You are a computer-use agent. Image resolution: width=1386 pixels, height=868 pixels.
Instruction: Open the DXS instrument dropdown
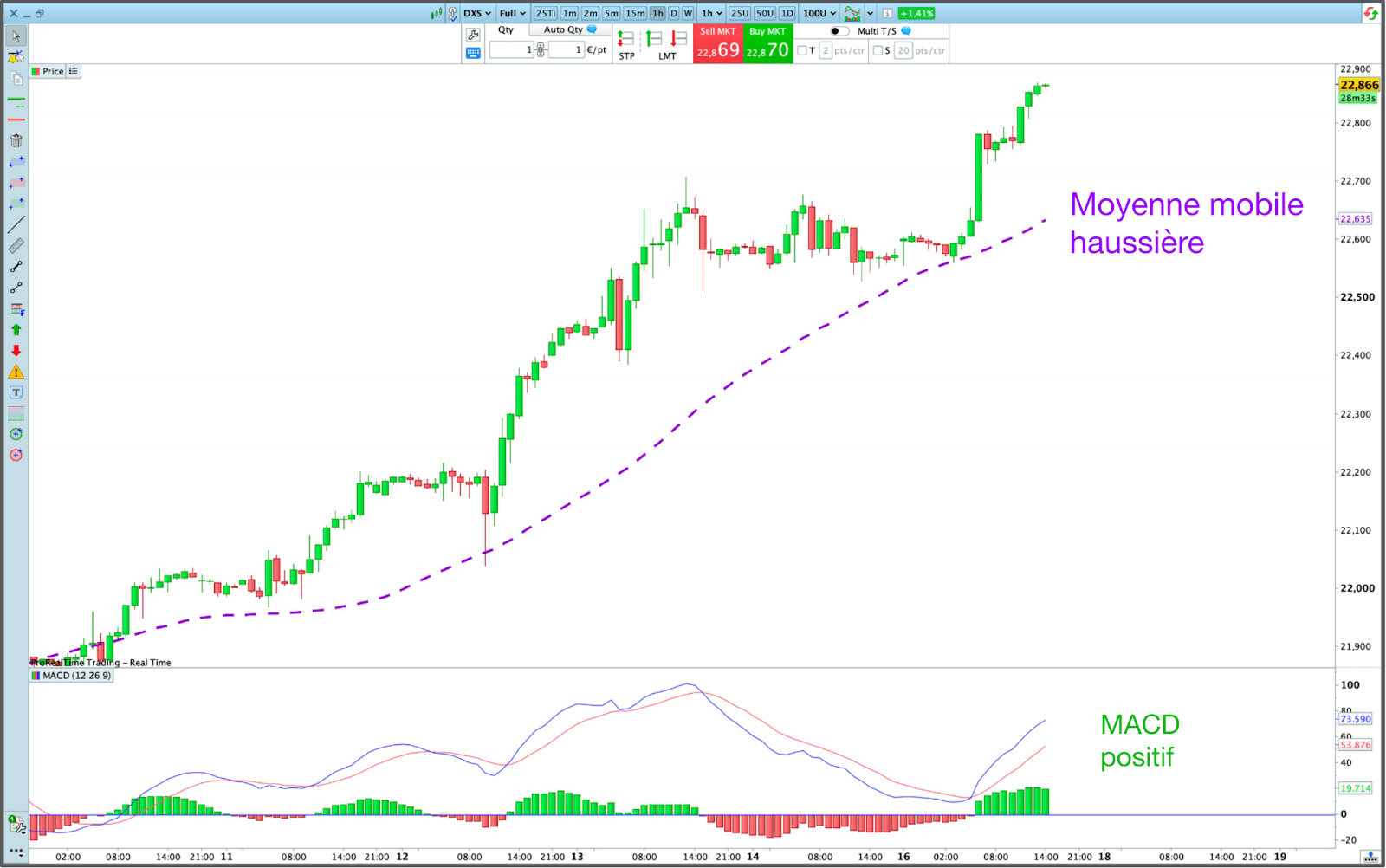(x=476, y=13)
